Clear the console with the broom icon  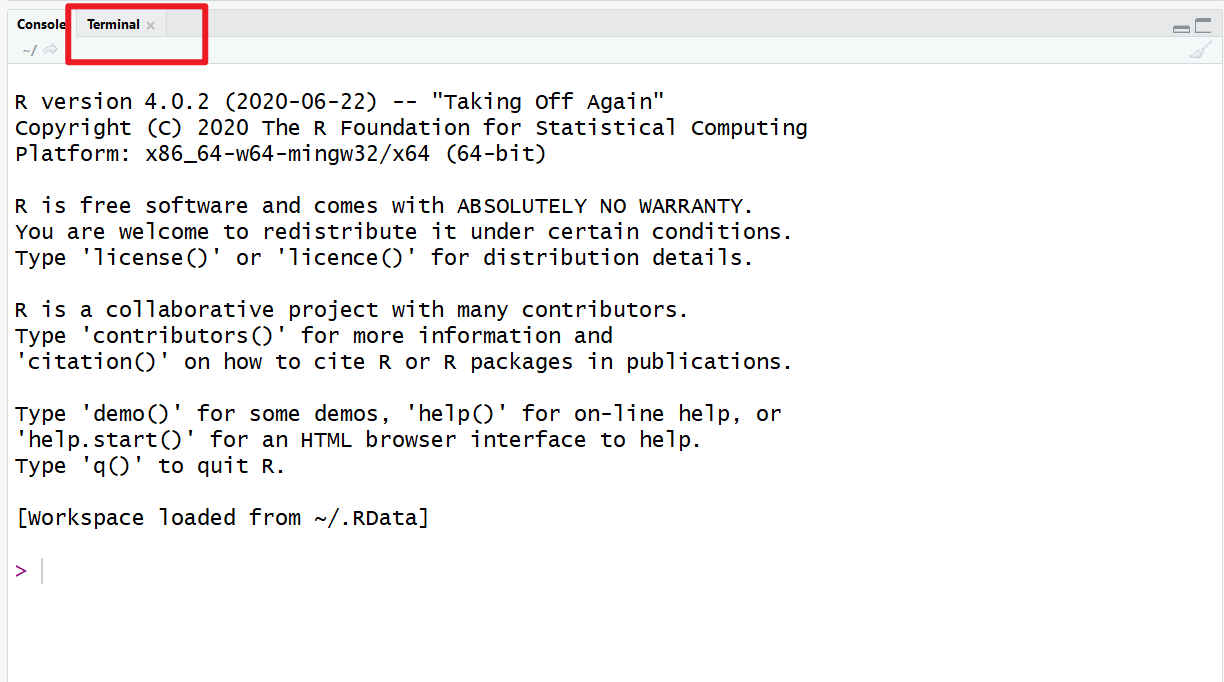pyautogui.click(x=1200, y=50)
